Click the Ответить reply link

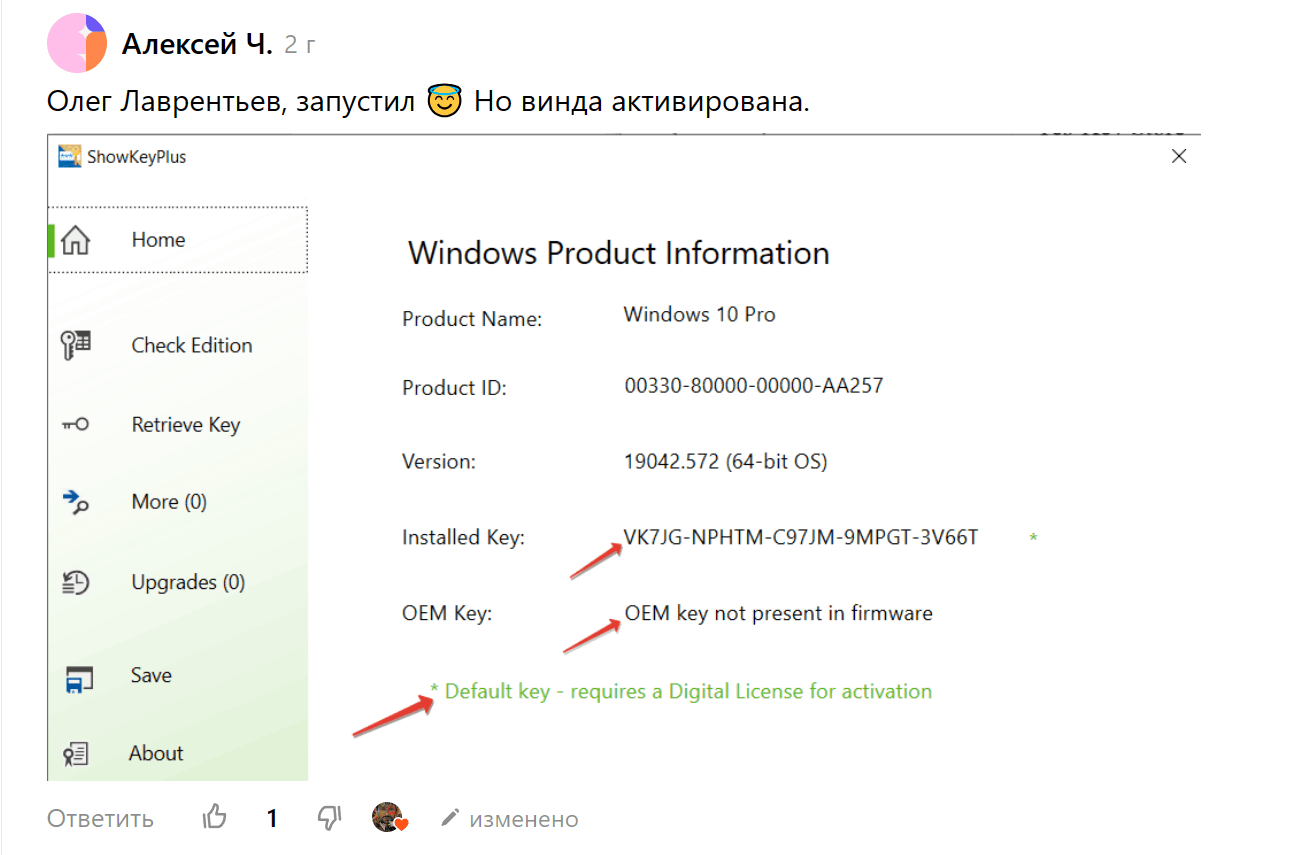[100, 819]
